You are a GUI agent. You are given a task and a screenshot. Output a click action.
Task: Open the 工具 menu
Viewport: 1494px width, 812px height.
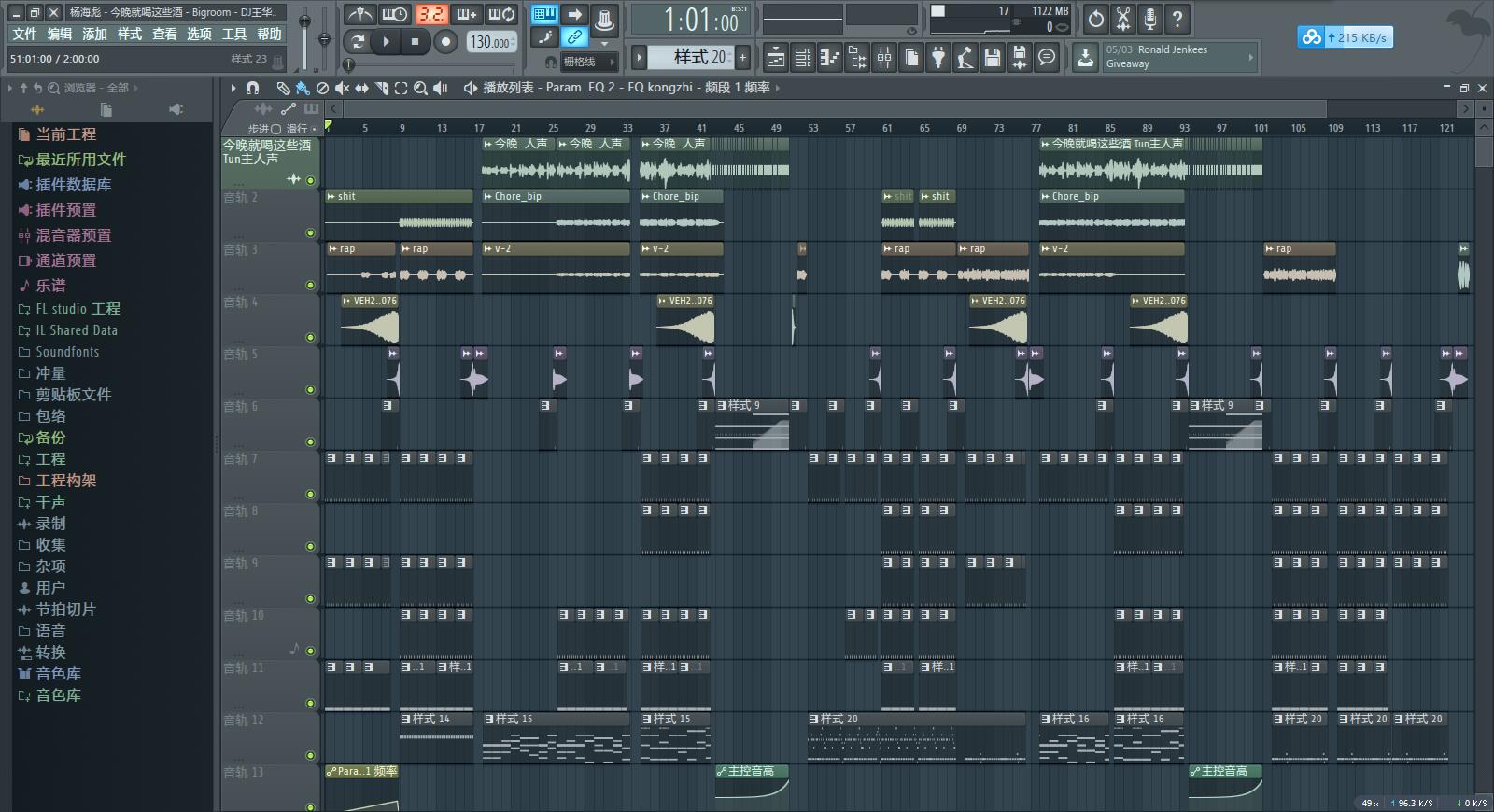point(233,34)
